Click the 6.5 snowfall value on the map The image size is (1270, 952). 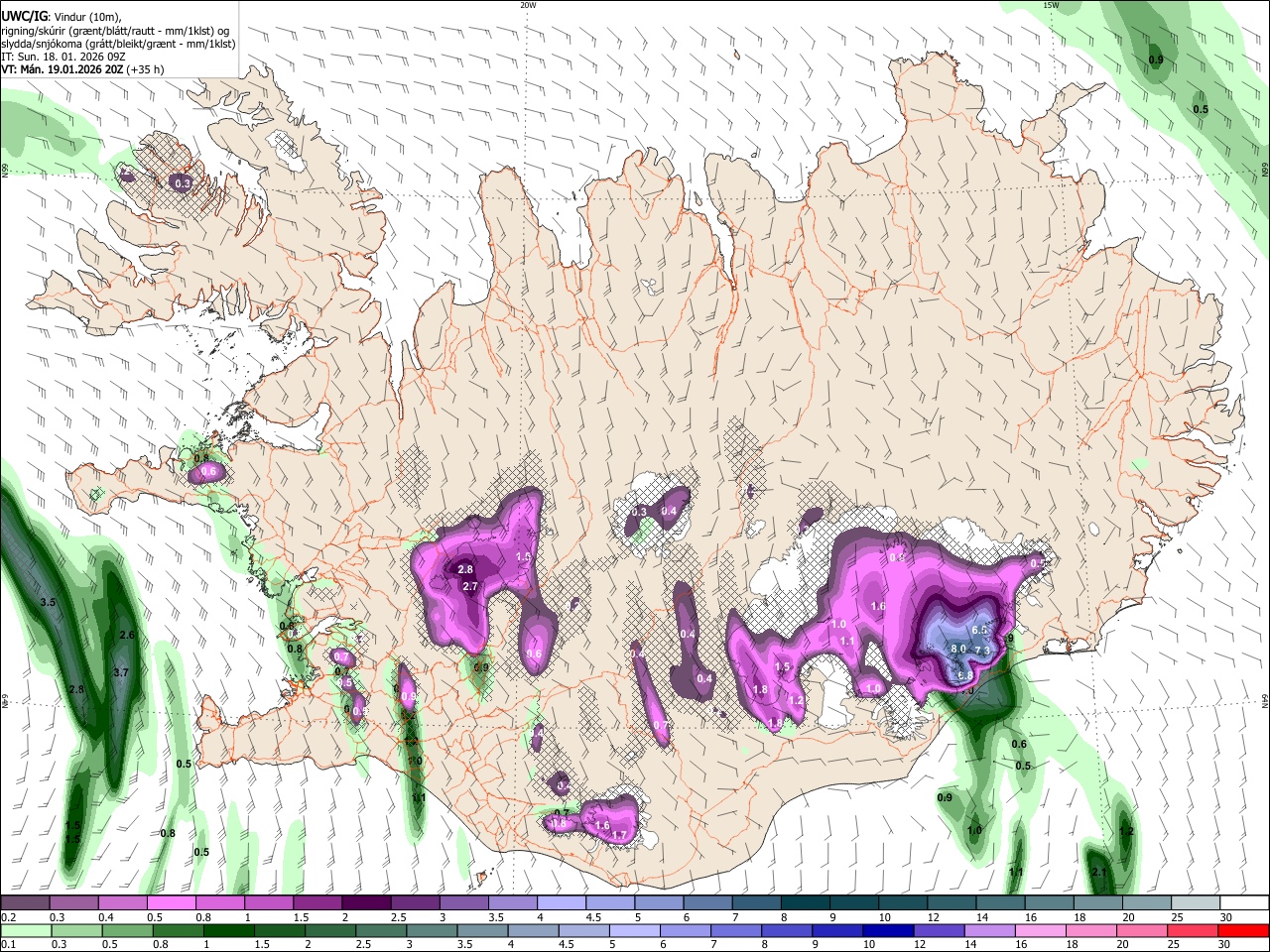pos(980,630)
